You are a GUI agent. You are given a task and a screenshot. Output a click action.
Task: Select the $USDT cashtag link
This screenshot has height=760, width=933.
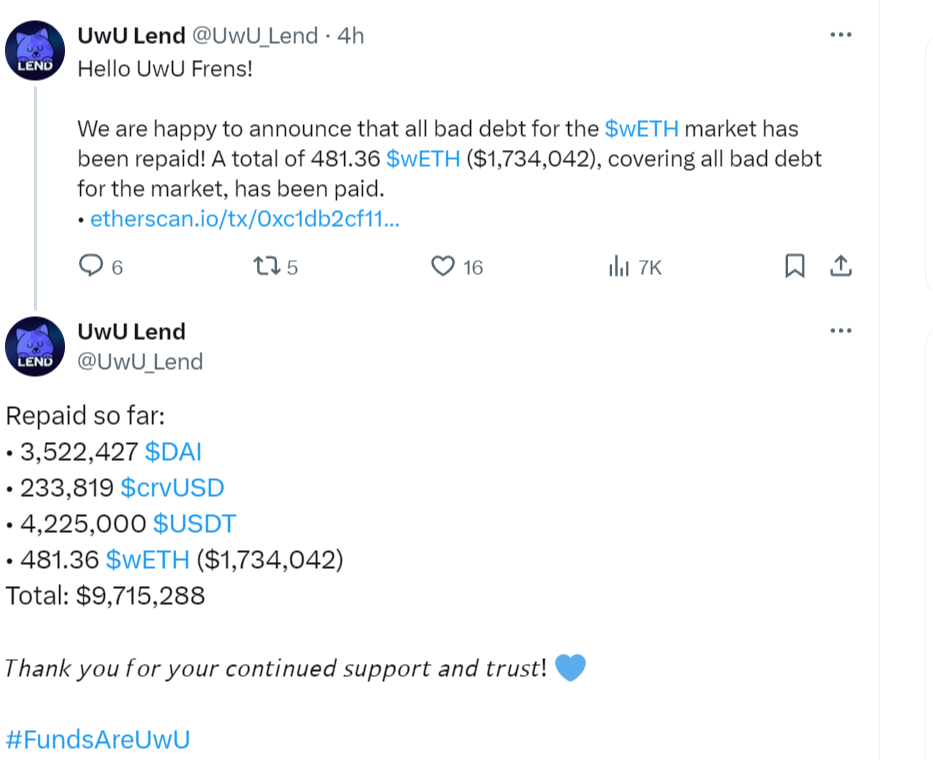tap(195, 524)
